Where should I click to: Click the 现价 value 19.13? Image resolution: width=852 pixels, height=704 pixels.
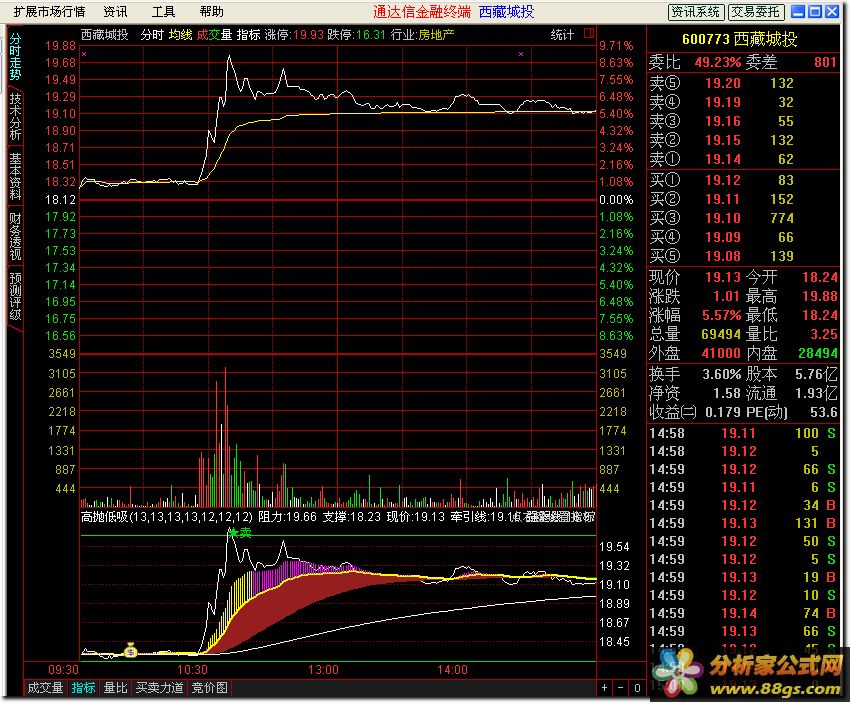[723, 277]
